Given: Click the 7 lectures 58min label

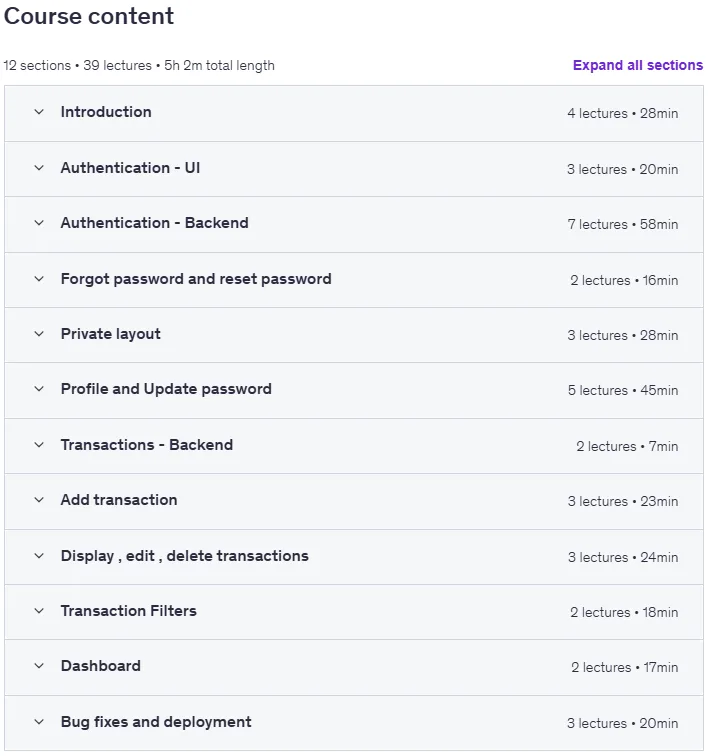Looking at the screenshot, I should (x=623, y=224).
